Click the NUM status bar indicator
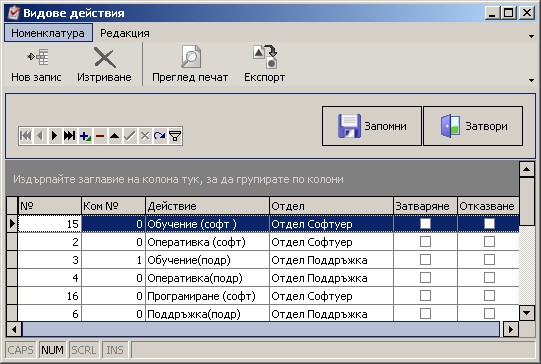Screen dimensions: 541x364 pyautogui.click(x=52, y=350)
